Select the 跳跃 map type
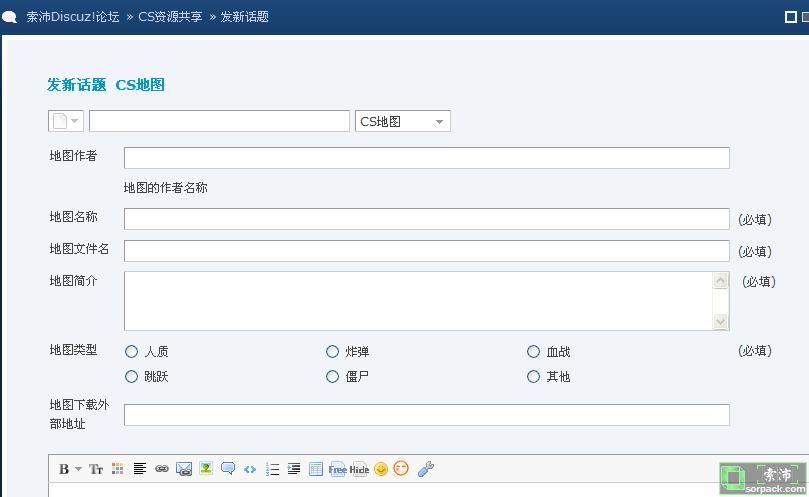Viewport: 809px width, 497px height. pos(132,376)
